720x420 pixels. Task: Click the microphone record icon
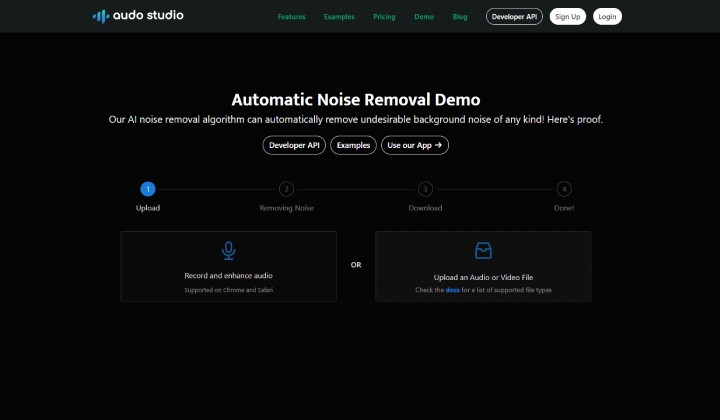[x=229, y=251]
